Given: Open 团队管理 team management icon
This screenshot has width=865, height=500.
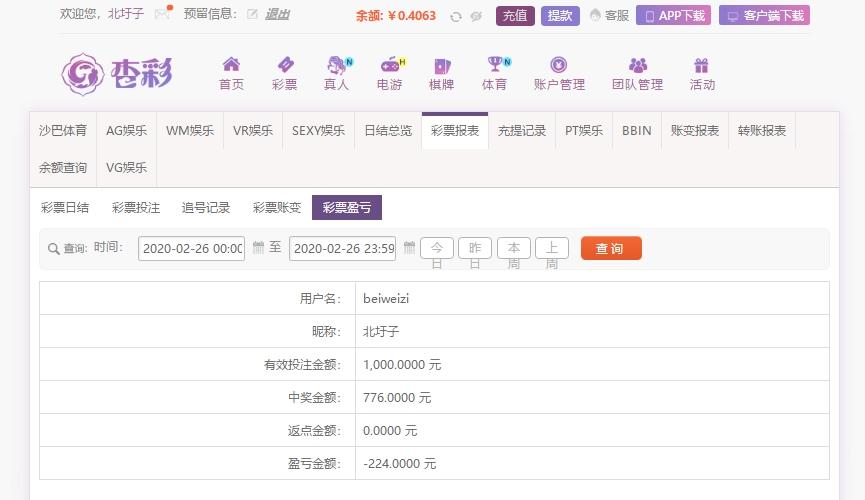Looking at the screenshot, I should pos(638,65).
